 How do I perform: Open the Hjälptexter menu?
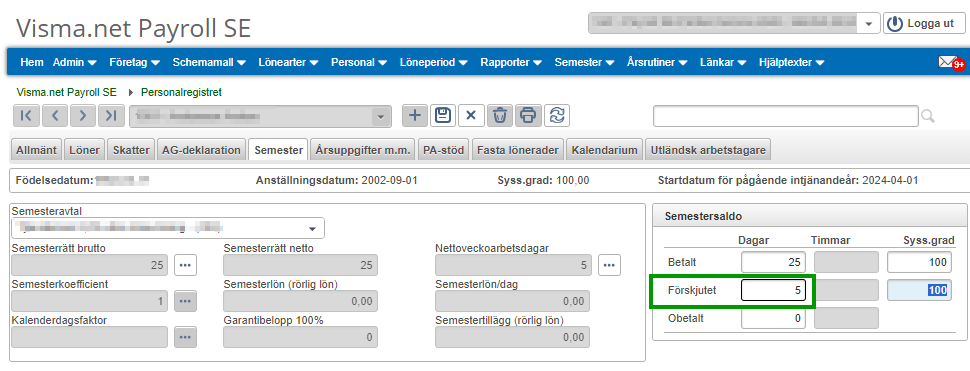[792, 62]
